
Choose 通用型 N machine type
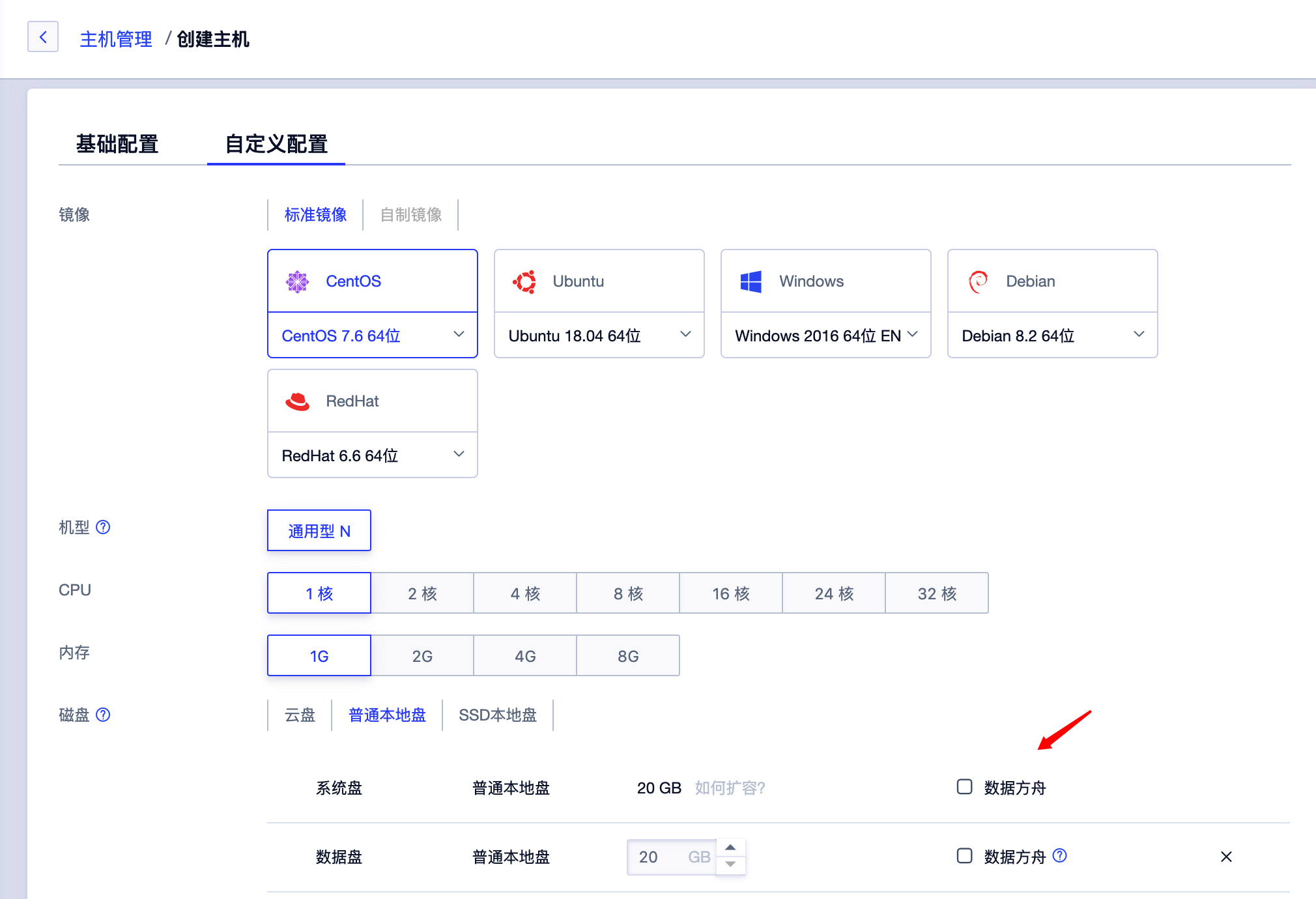pos(319,530)
